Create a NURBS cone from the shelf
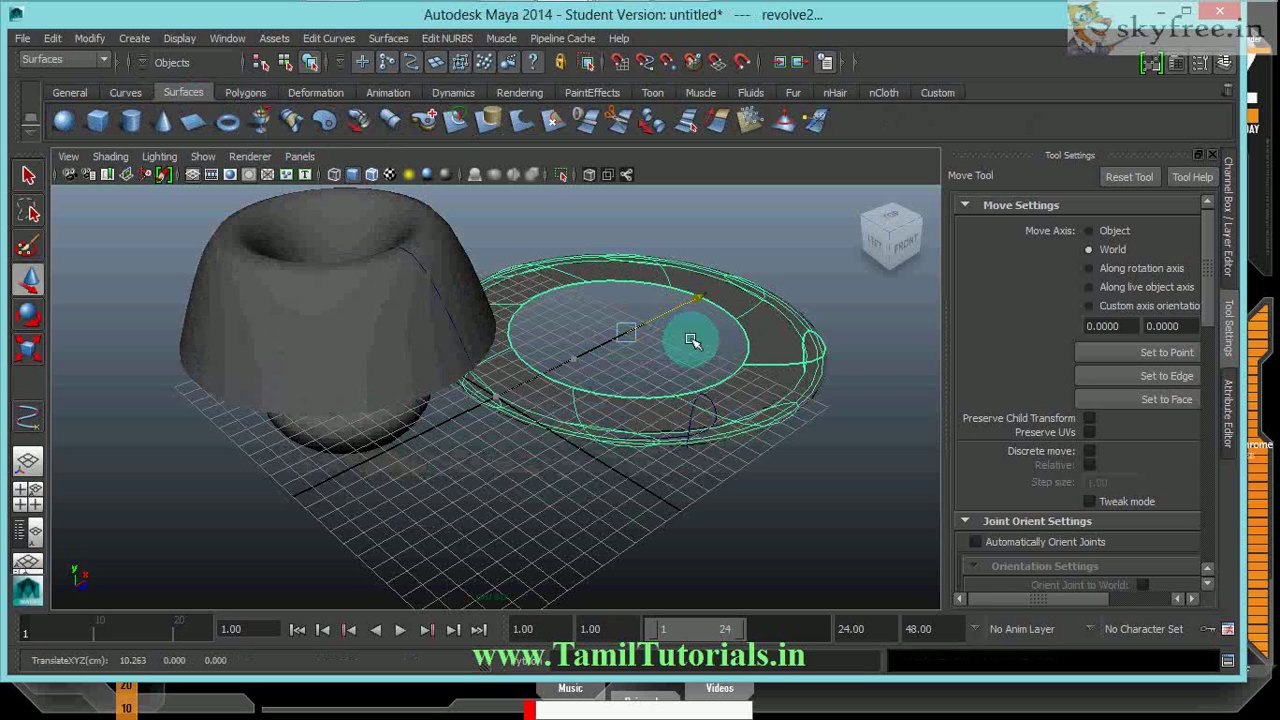The width and height of the screenshot is (1280, 720). 162,122
